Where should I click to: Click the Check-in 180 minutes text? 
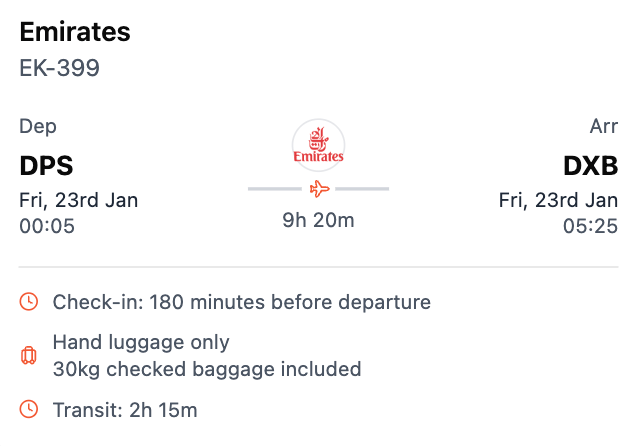241,301
